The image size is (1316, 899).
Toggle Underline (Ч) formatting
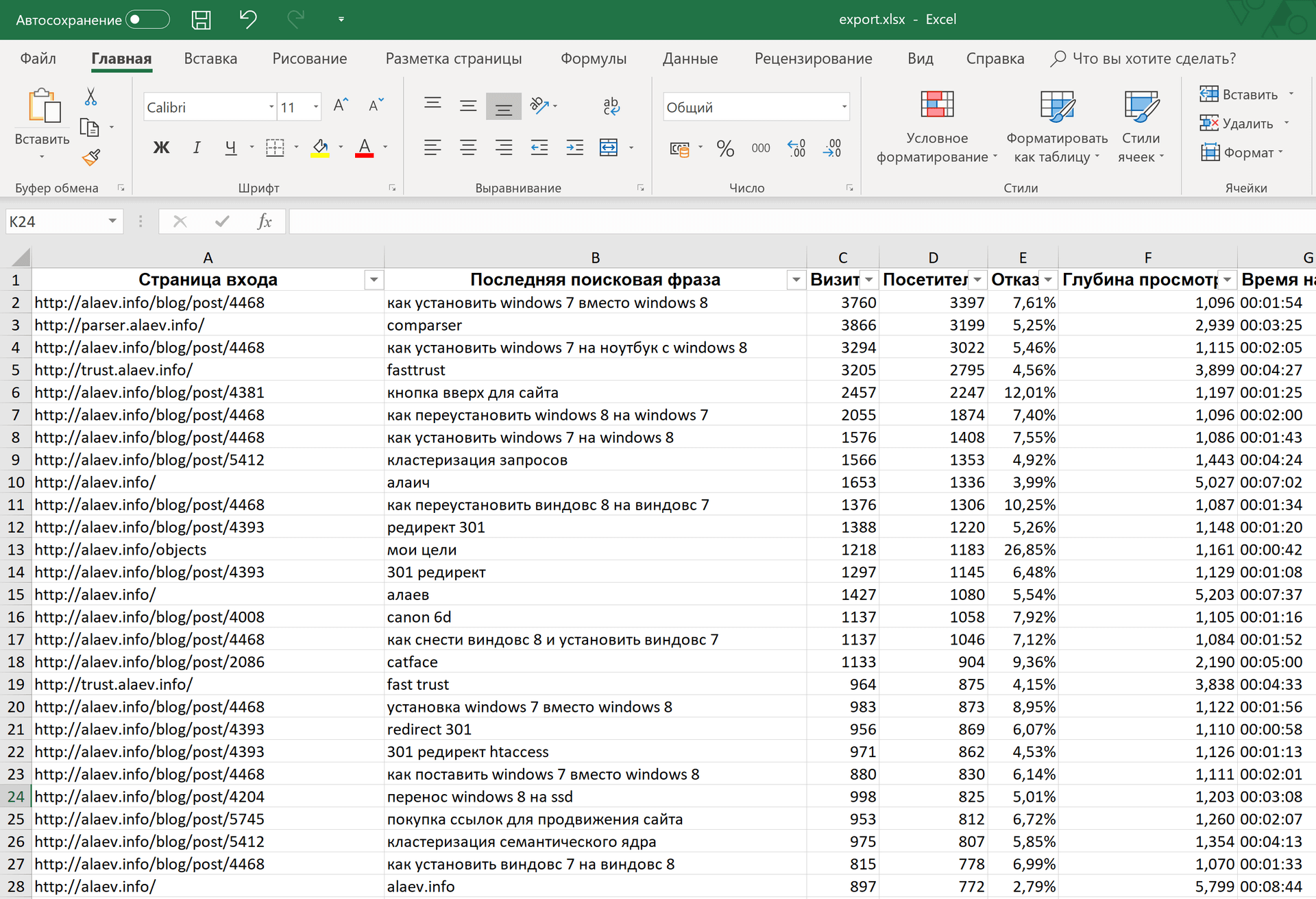[231, 147]
